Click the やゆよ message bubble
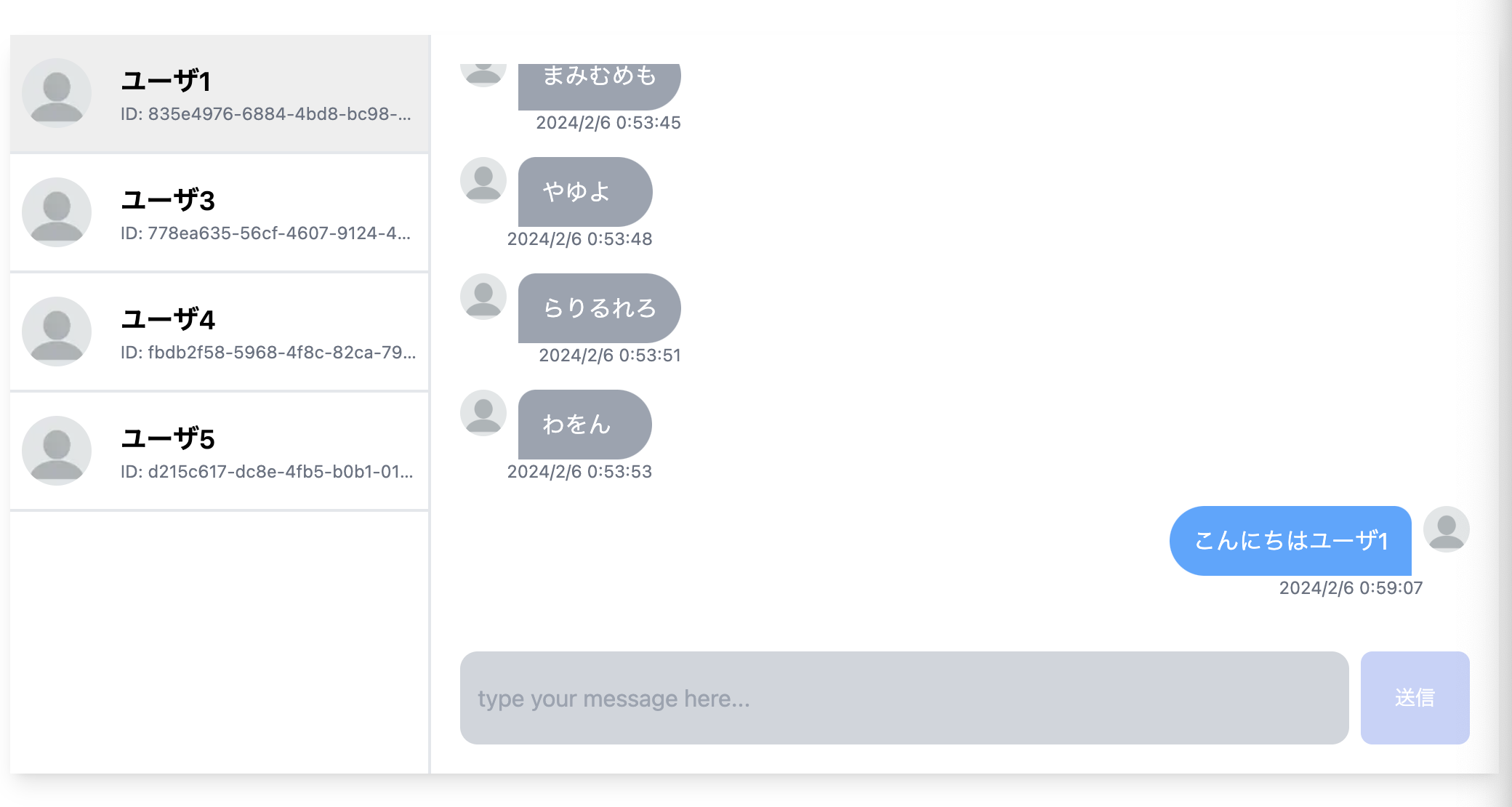The height and width of the screenshot is (807, 1512). (584, 191)
